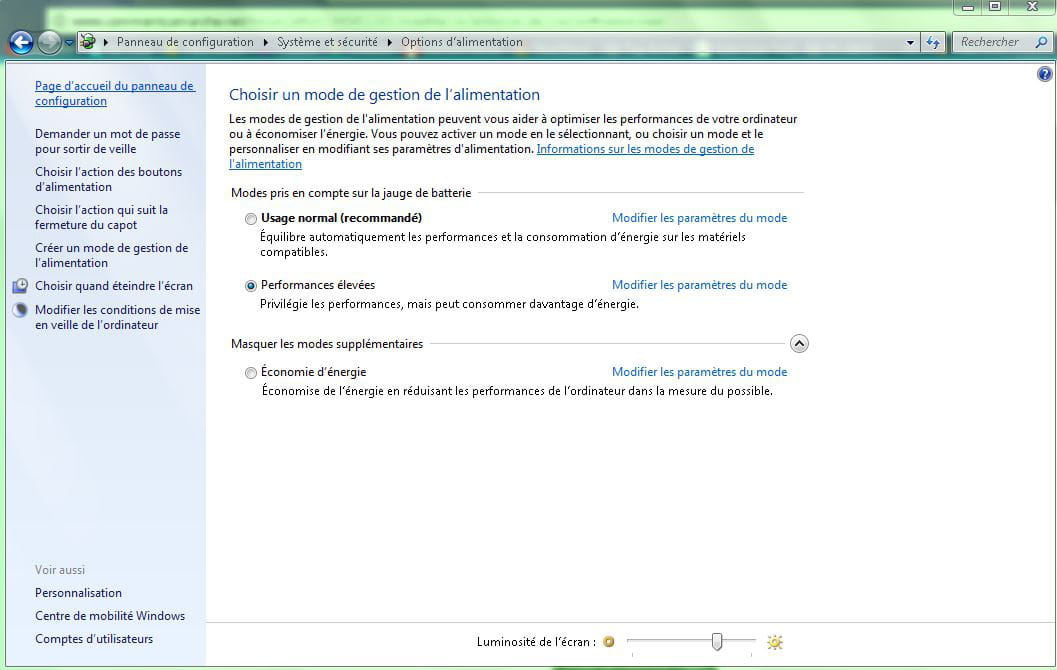Viewport: 1057px width, 670px height.
Task: Click the greyed forward navigation arrow
Action: [49, 42]
